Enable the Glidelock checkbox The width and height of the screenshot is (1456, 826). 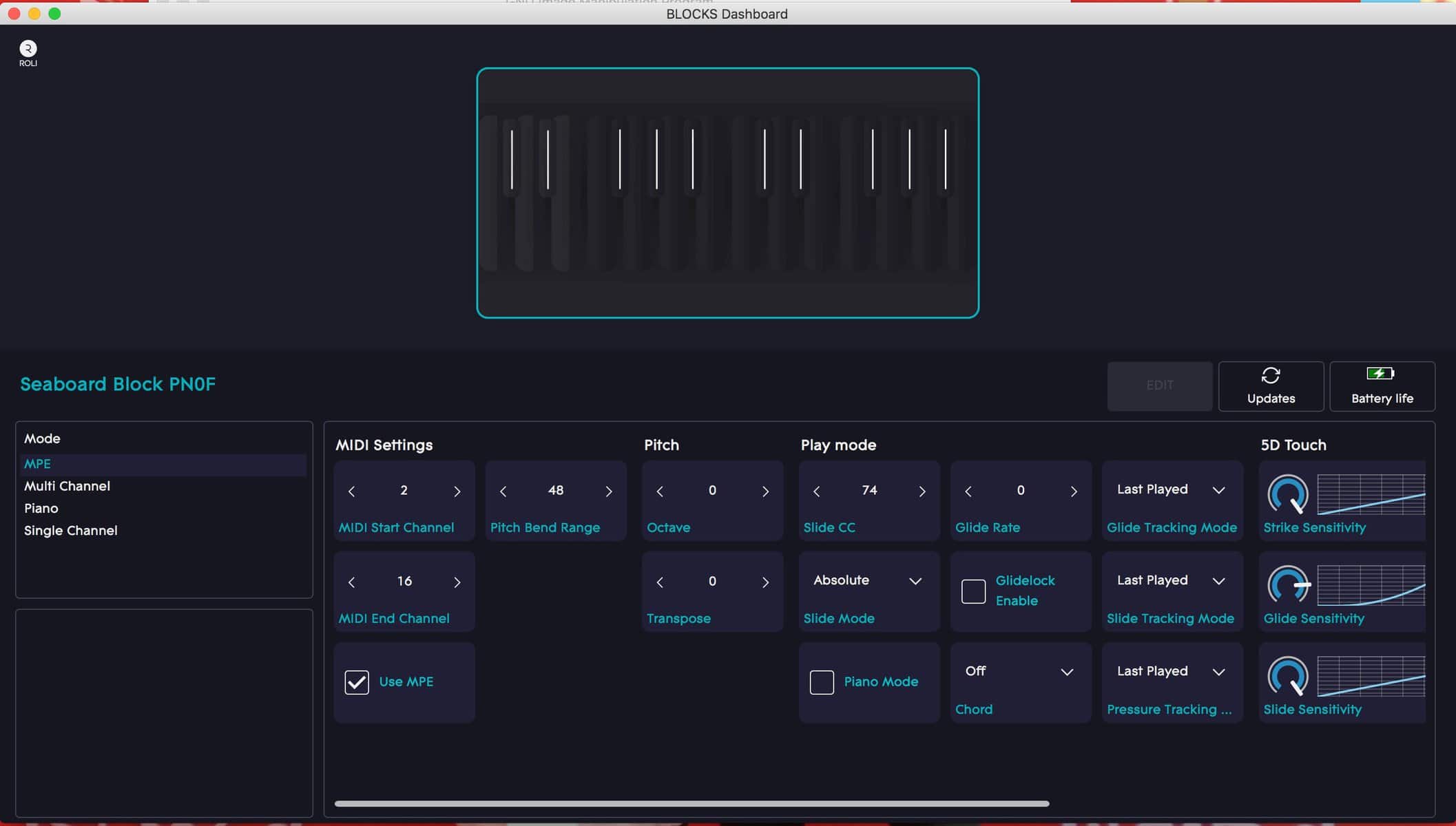[973, 591]
